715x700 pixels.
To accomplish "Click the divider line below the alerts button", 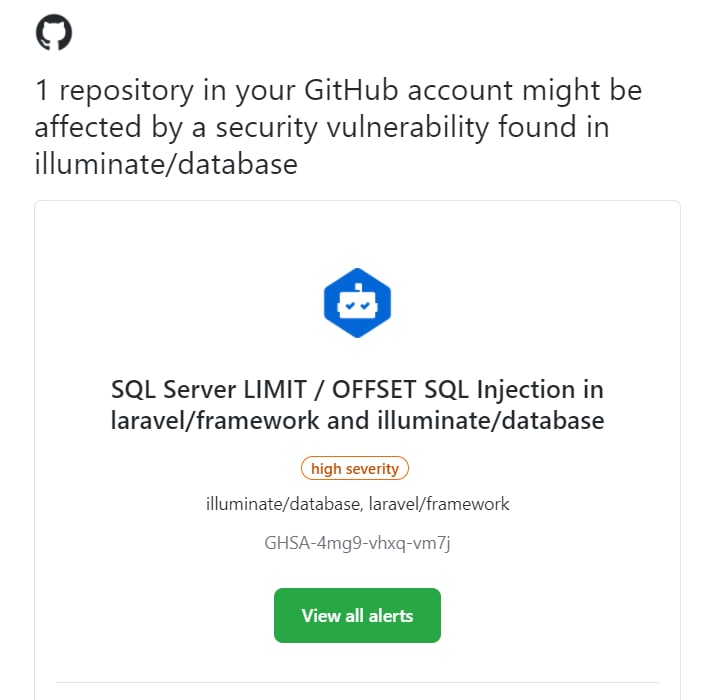I will [358, 683].
